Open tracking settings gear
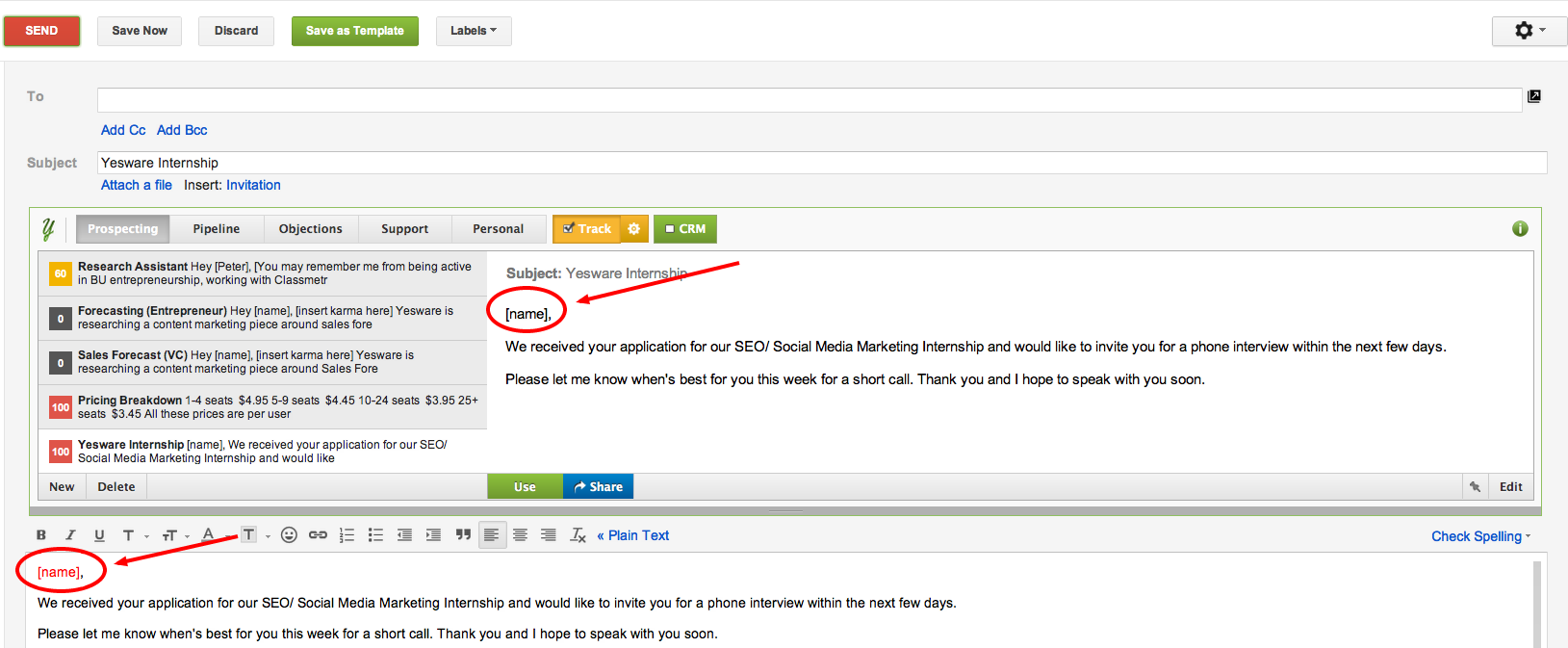This screenshot has width=1568, height=648. (634, 229)
